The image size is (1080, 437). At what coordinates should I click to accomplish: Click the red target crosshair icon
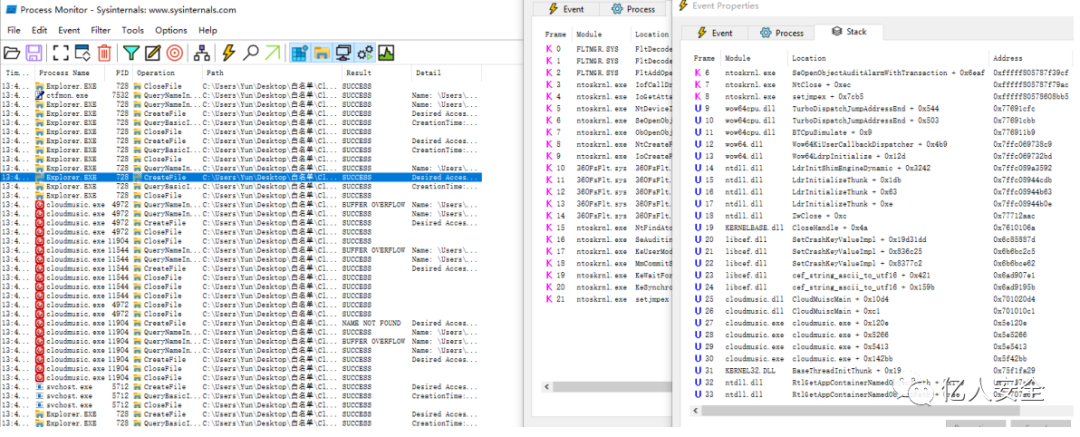(x=175, y=52)
